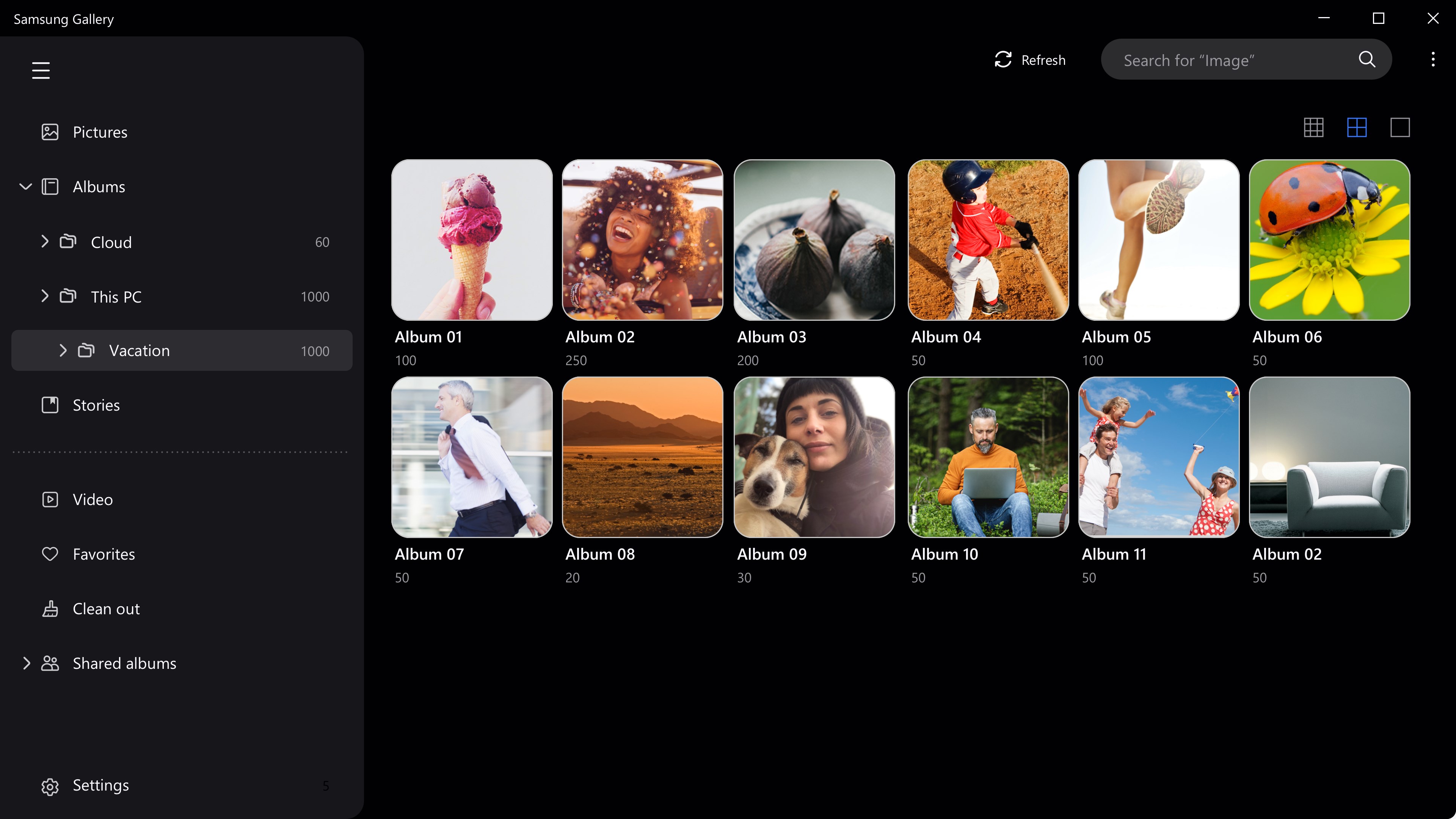Enable large single-column view layout
Image resolution: width=1456 pixels, height=819 pixels.
coord(1400,128)
